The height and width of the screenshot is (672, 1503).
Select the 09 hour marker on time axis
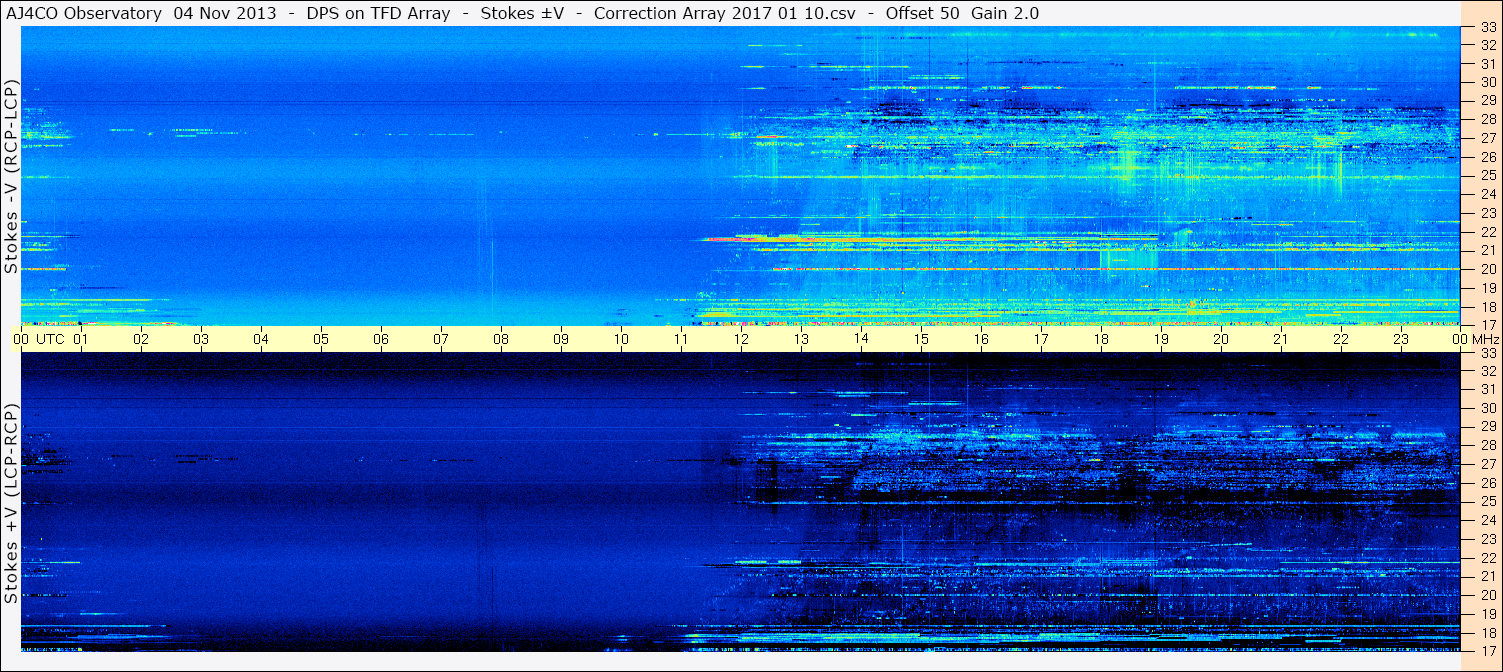click(x=561, y=339)
